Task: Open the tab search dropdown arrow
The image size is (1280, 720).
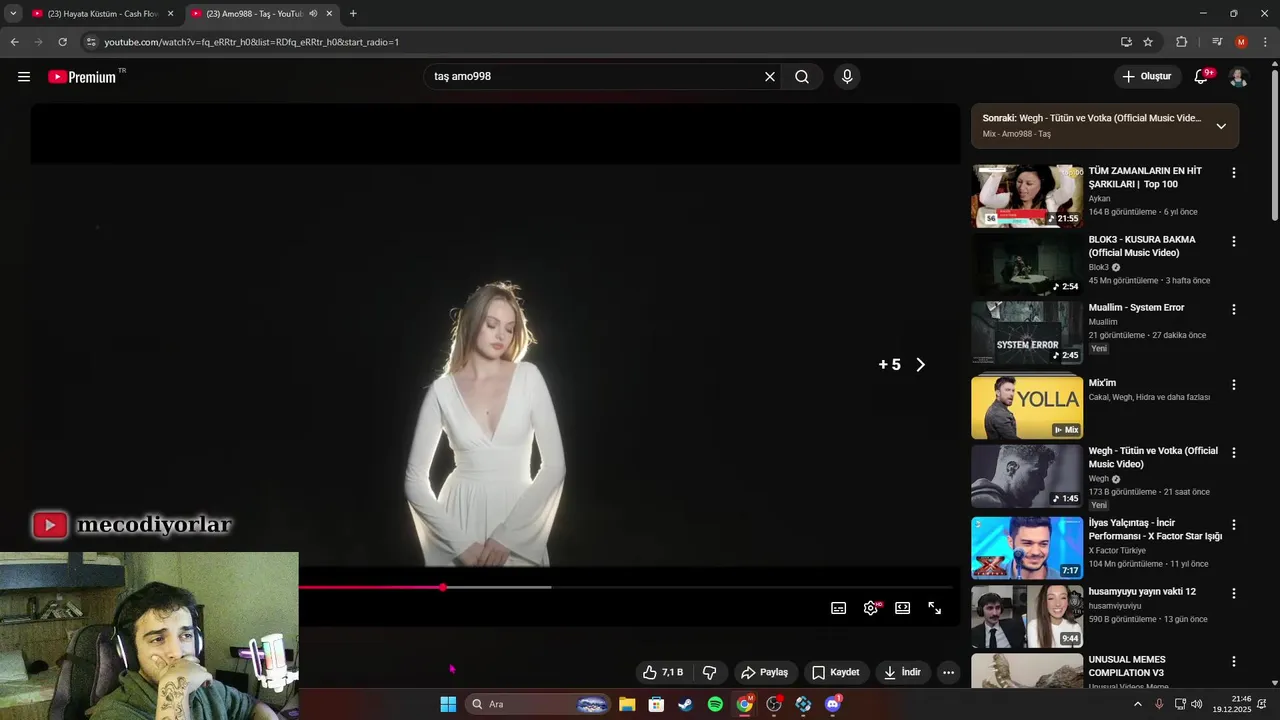Action: [13, 14]
